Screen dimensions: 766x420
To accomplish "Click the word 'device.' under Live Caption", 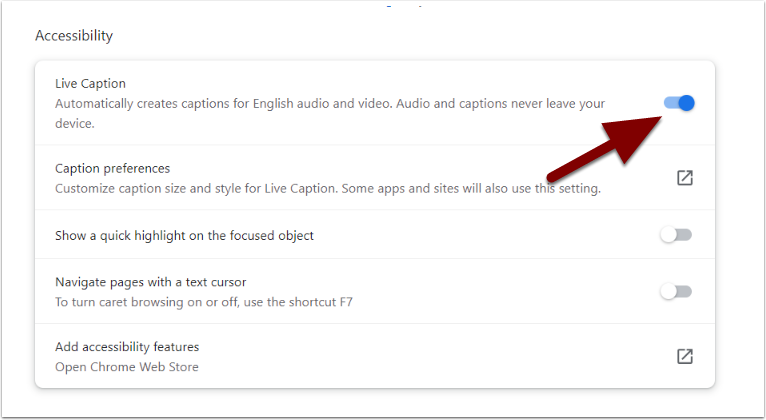I will [x=74, y=124].
